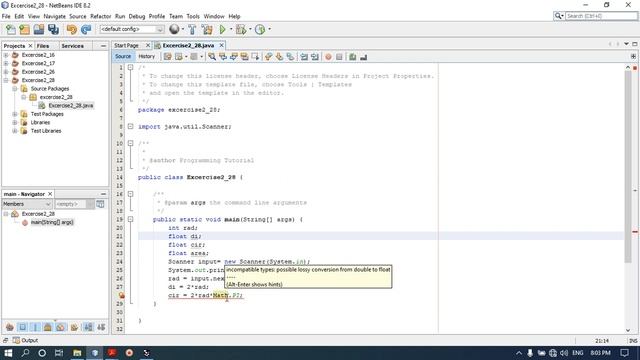Toggle Show Non-Public Members filter in Navigator
The width and height of the screenshot is (640, 360).
coord(48,327)
